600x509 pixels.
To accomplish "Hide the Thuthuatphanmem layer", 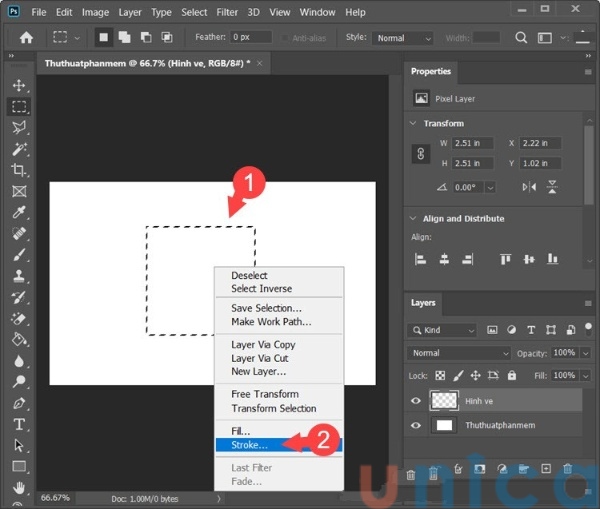I will point(416,425).
